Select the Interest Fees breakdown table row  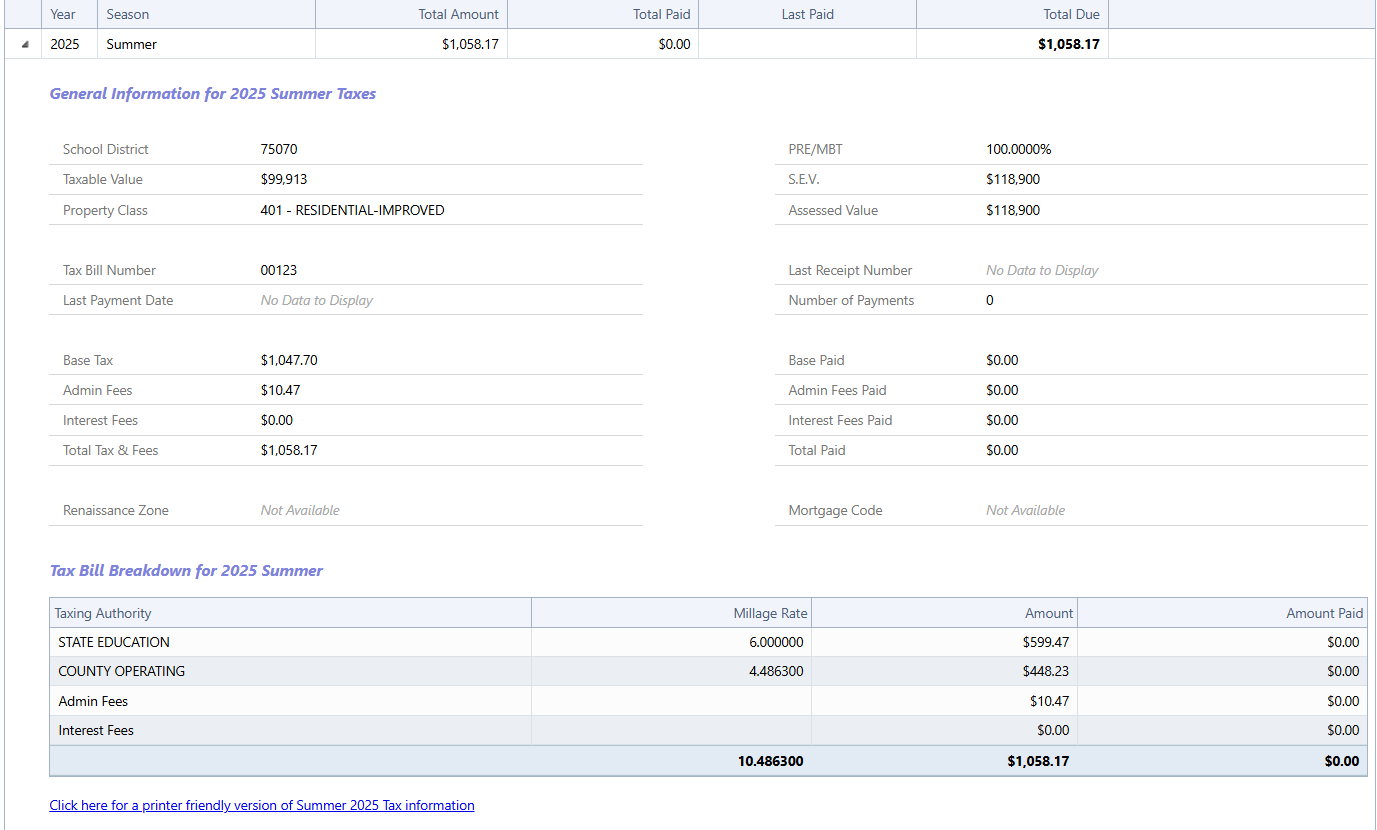(x=96, y=730)
